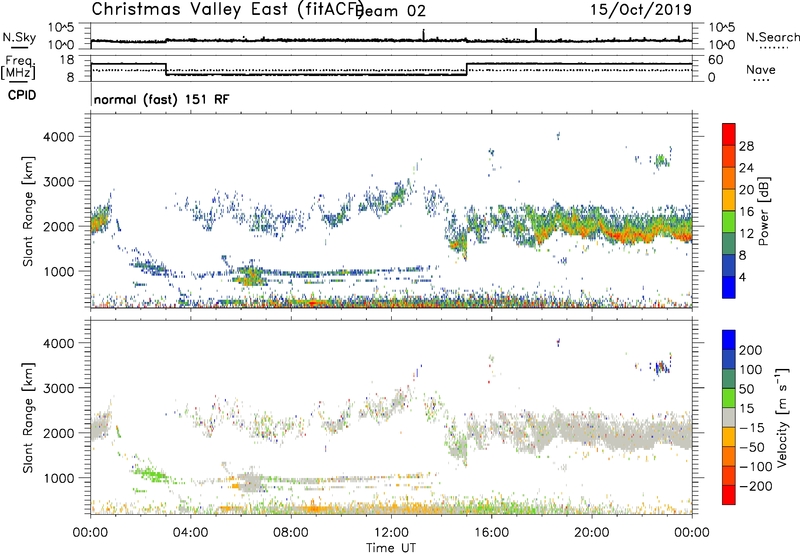
Task: Click the "08:00" time tick label
Action: point(291,533)
